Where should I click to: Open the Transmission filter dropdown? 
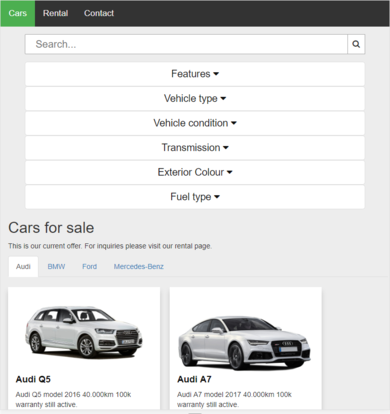click(195, 148)
